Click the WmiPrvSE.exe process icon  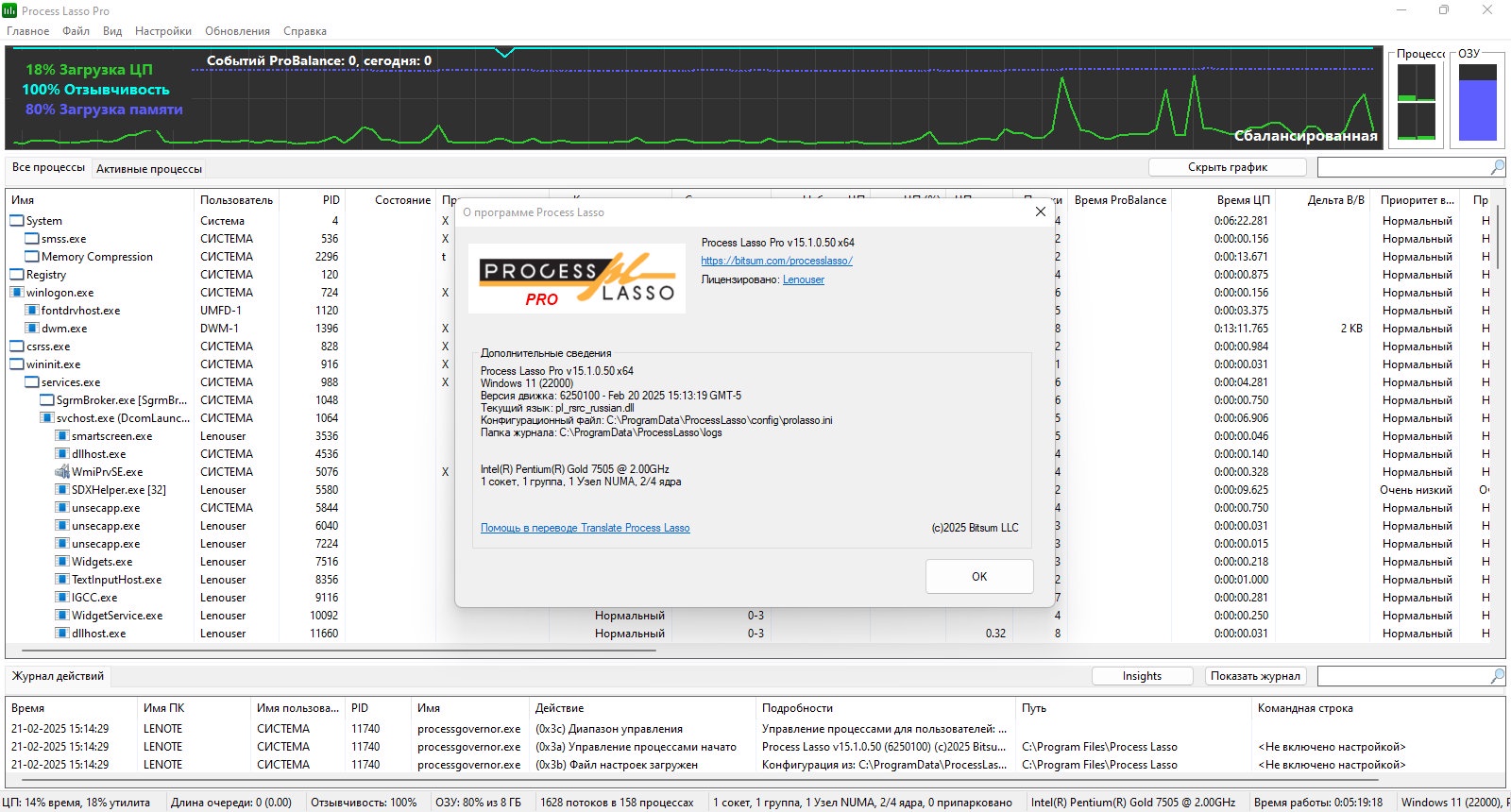[62, 472]
